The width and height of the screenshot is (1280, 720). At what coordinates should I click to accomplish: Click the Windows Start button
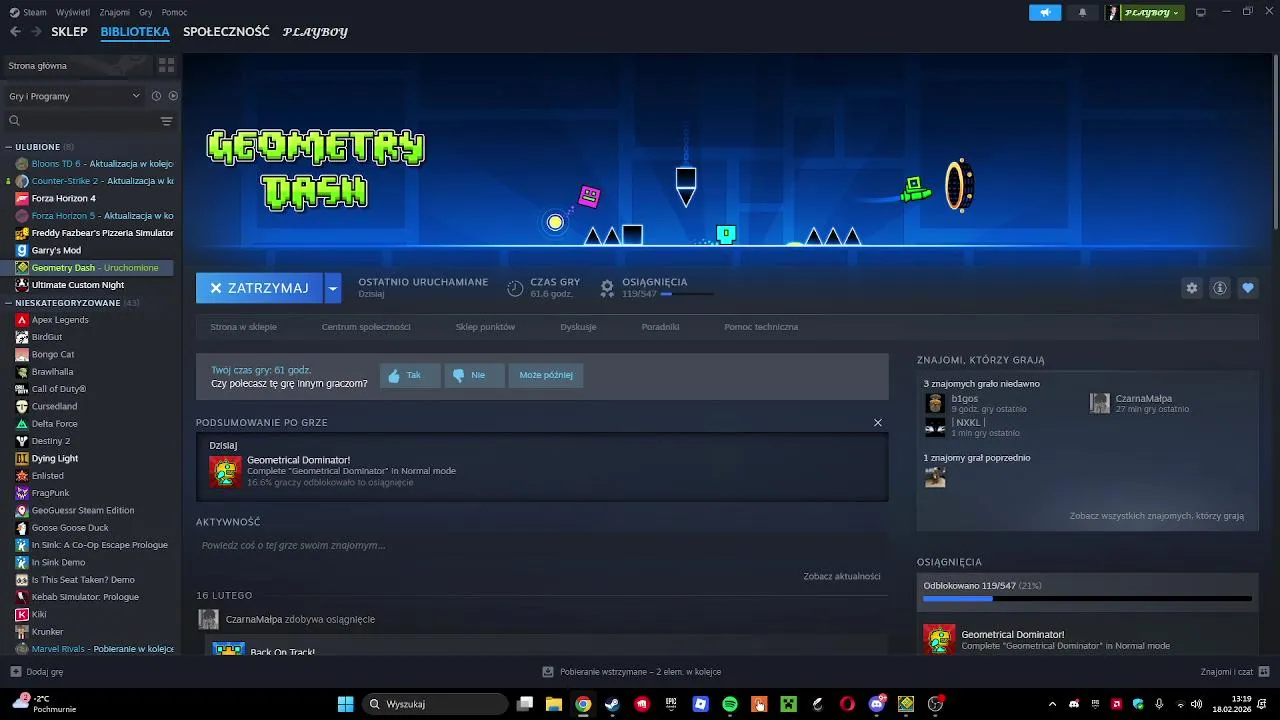tap(345, 704)
